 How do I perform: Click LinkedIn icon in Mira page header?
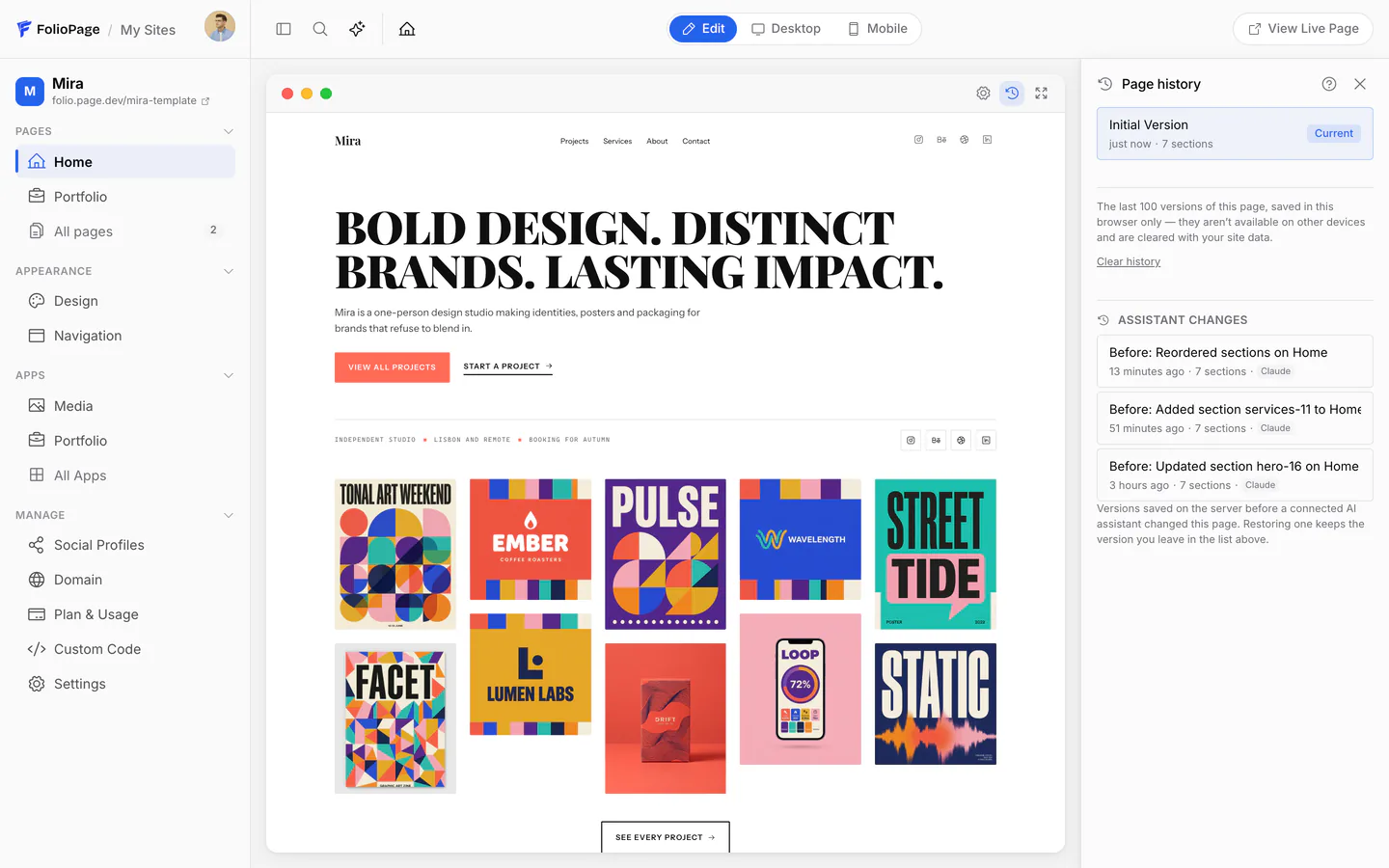[x=987, y=140]
